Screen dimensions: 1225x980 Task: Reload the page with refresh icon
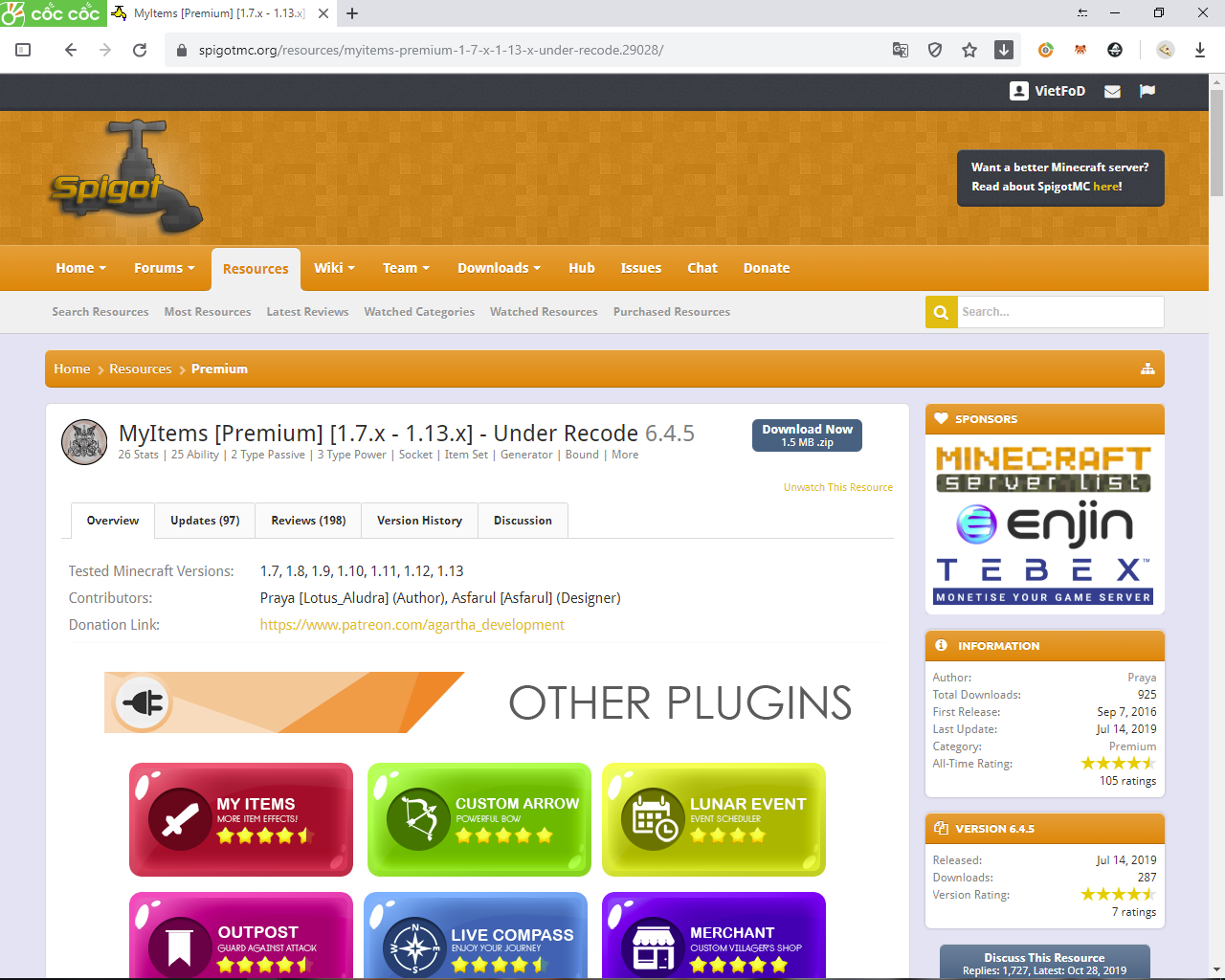(x=140, y=50)
